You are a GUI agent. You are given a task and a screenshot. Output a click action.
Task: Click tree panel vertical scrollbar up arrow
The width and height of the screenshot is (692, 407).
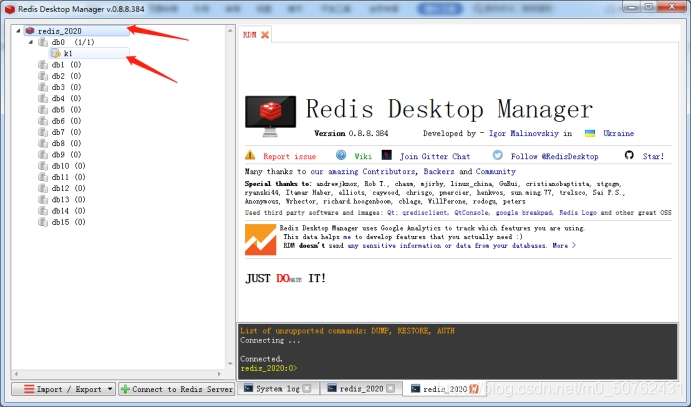[230, 30]
